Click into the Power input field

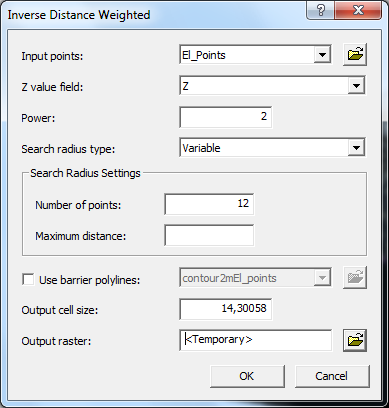pyautogui.click(x=226, y=117)
